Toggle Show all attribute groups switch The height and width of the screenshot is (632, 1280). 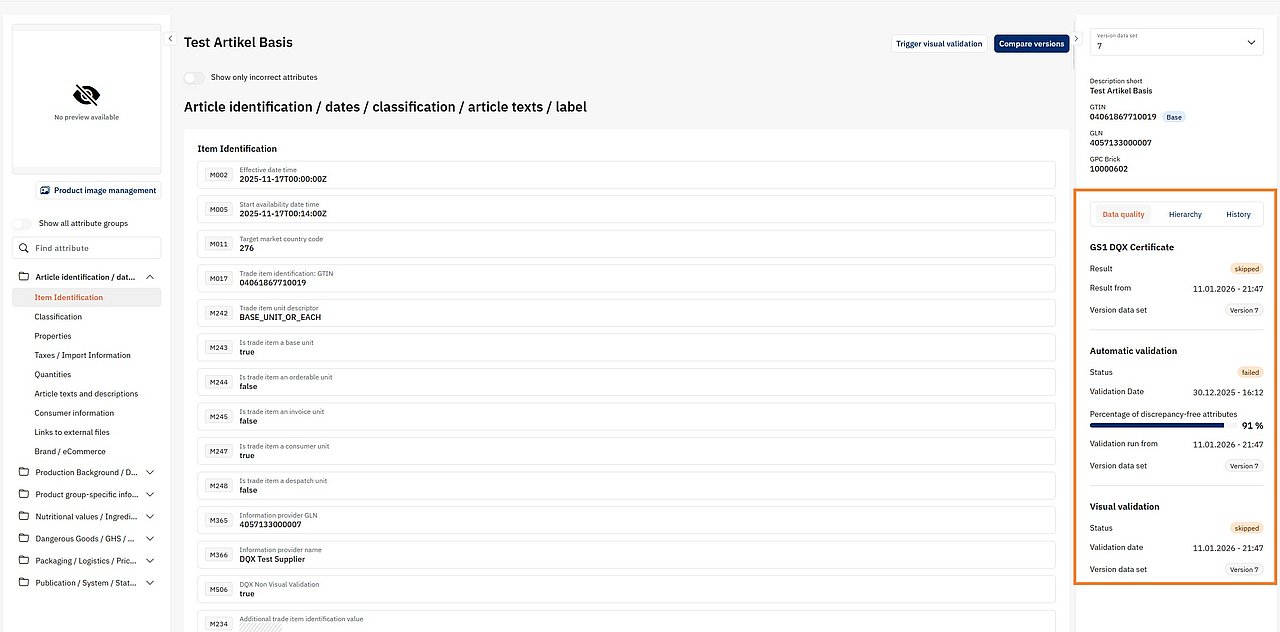coord(22,224)
